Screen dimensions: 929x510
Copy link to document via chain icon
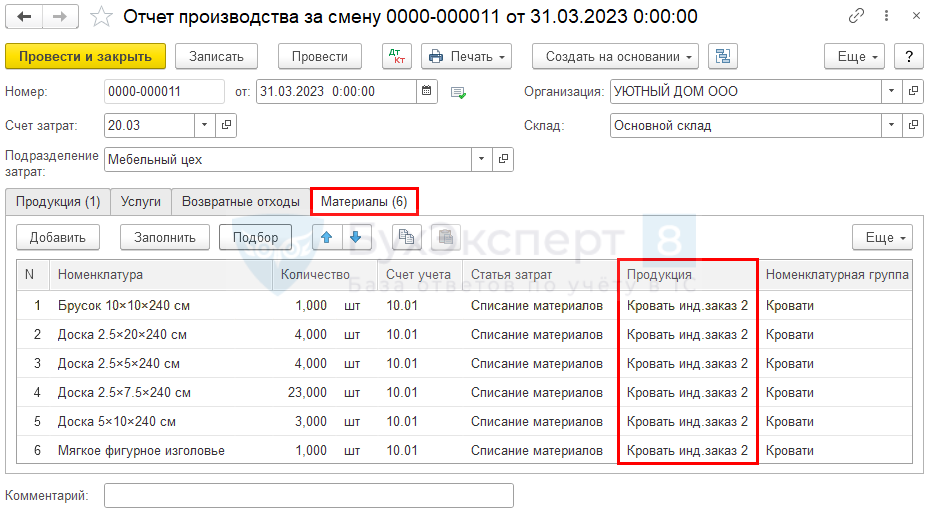point(856,16)
